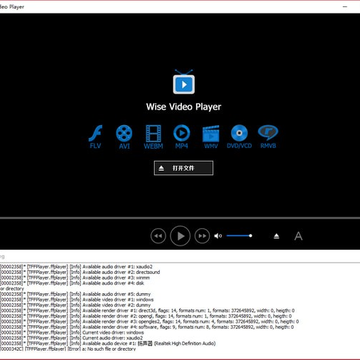The height and width of the screenshot is (360, 360).
Task: Adjust the volume slider
Action: (x=239, y=236)
